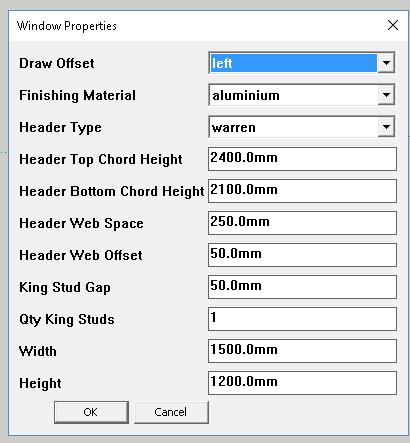The width and height of the screenshot is (410, 443).
Task: Open the Draw Offset dropdown arrow
Action: (x=386, y=63)
